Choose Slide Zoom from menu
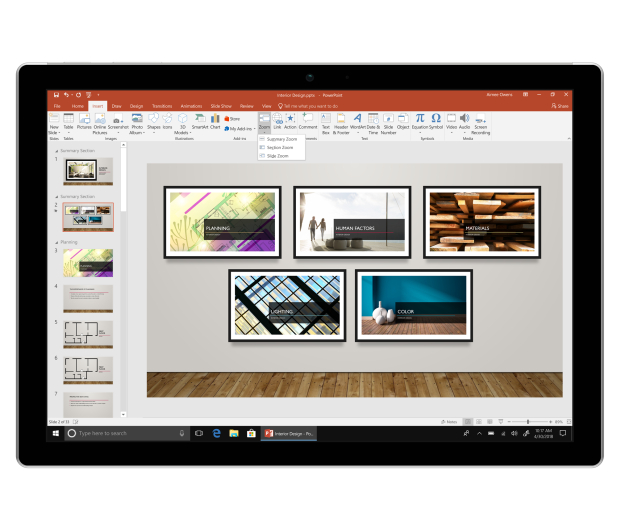Viewport: 617px width, 530px height. point(281,156)
